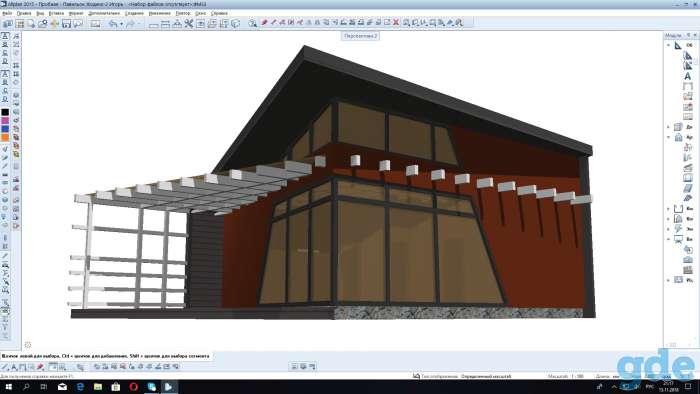Click the brick wall module icon
Screen dimensions: 700x394
click(x=688, y=269)
